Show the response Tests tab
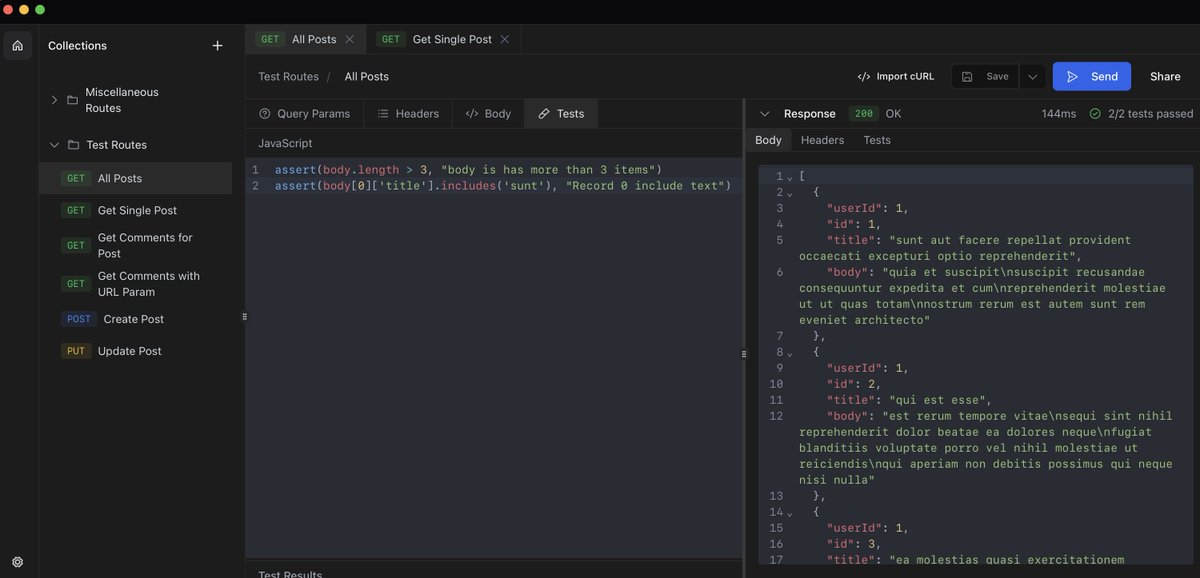 [x=877, y=140]
